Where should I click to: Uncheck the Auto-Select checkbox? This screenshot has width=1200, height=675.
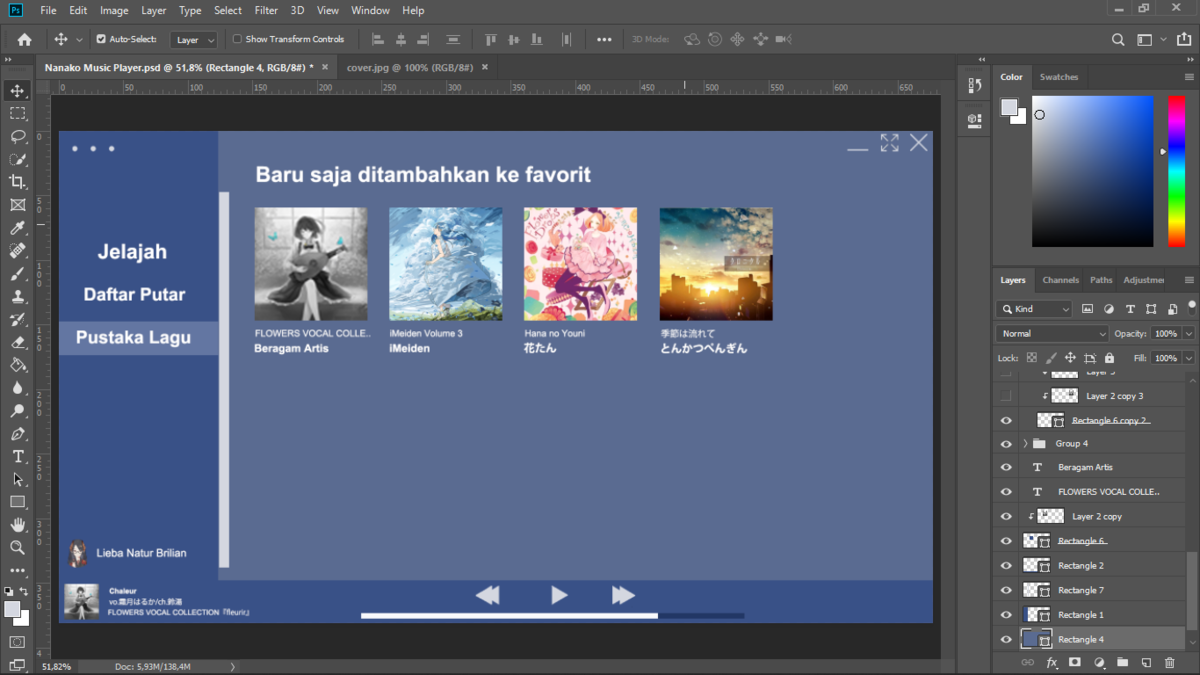[x=101, y=39]
